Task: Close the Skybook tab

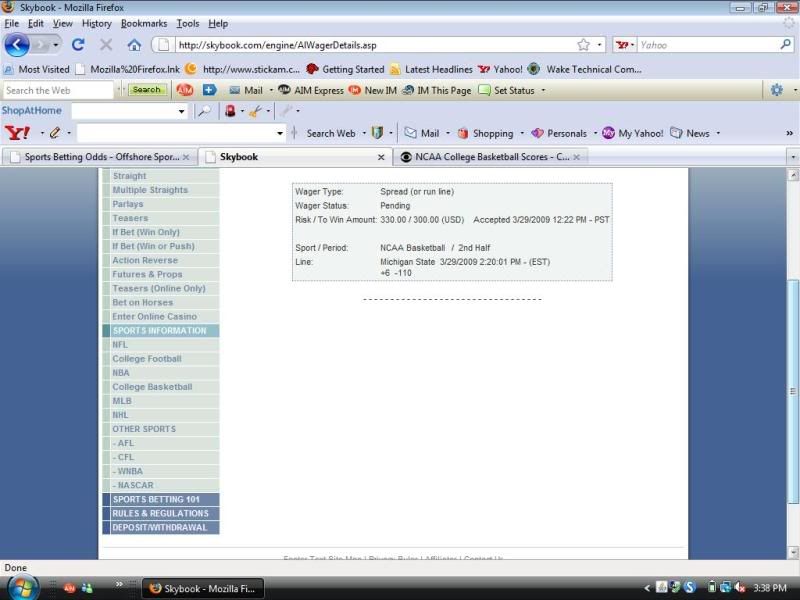Action: 381,157
